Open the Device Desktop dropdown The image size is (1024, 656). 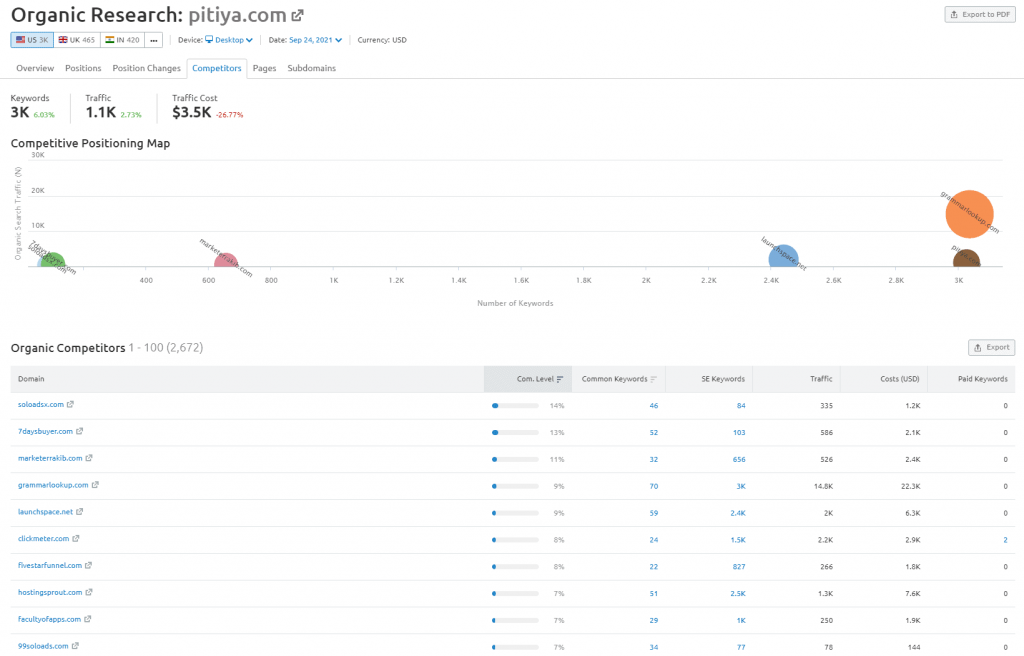tap(229, 40)
